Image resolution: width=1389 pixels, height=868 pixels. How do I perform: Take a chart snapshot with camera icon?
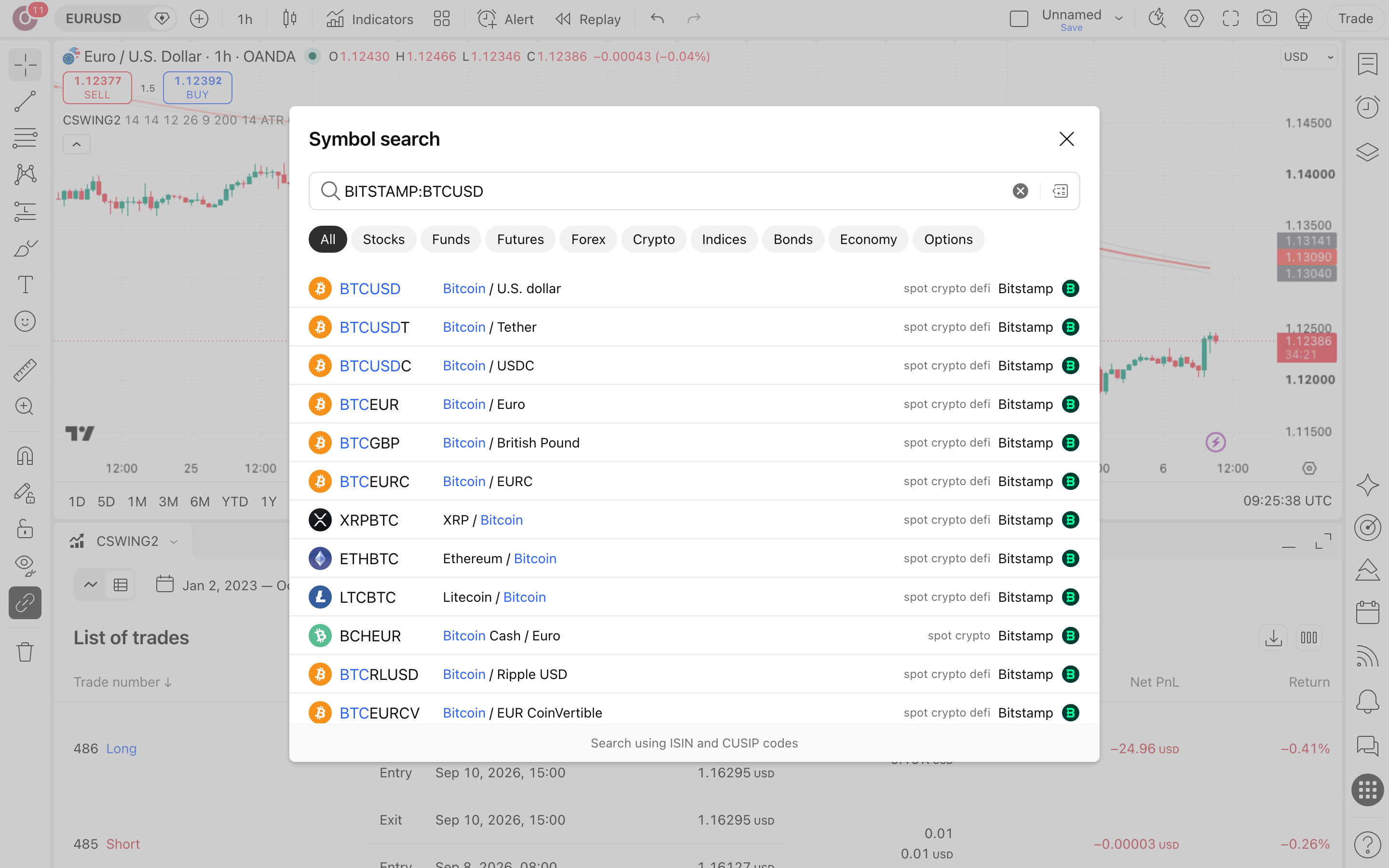coord(1267,19)
